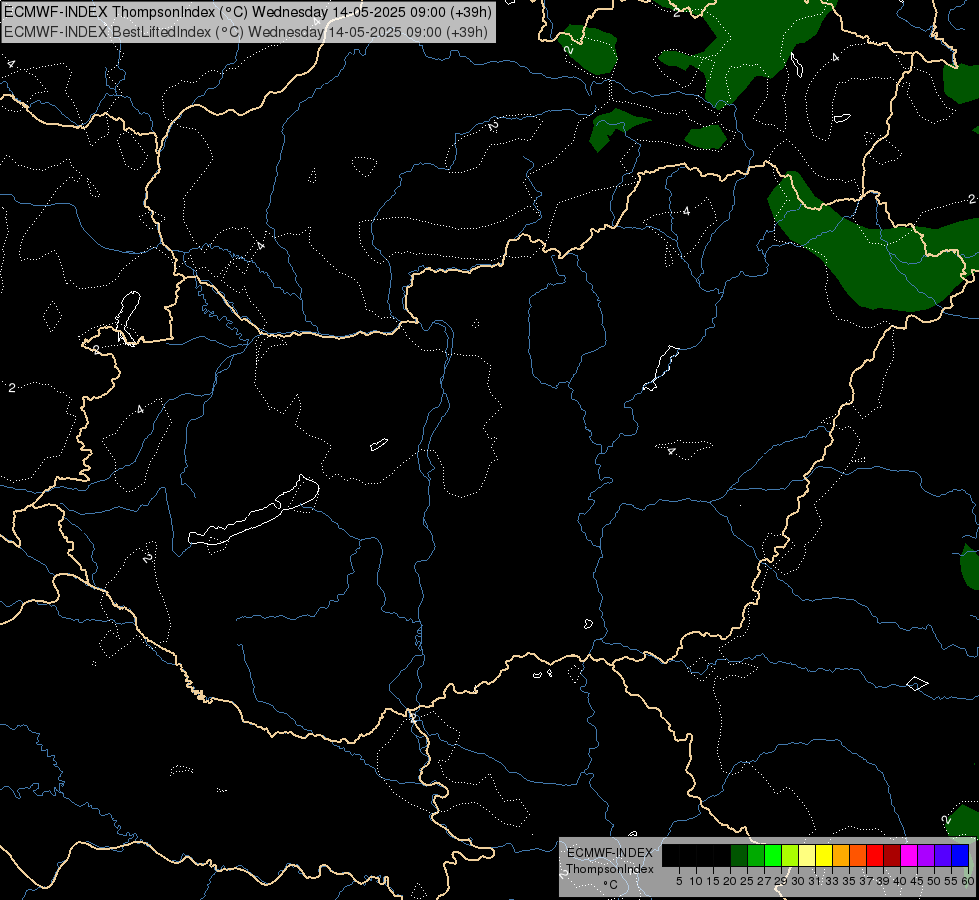Select the dark green 20-25 legend swatch
This screenshot has width=979, height=900.
pos(739,856)
